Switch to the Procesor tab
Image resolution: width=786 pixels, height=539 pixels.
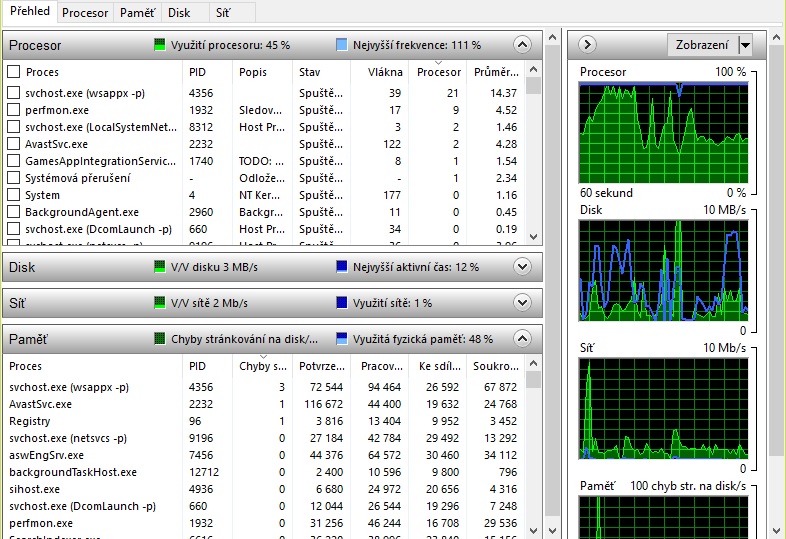tap(85, 13)
